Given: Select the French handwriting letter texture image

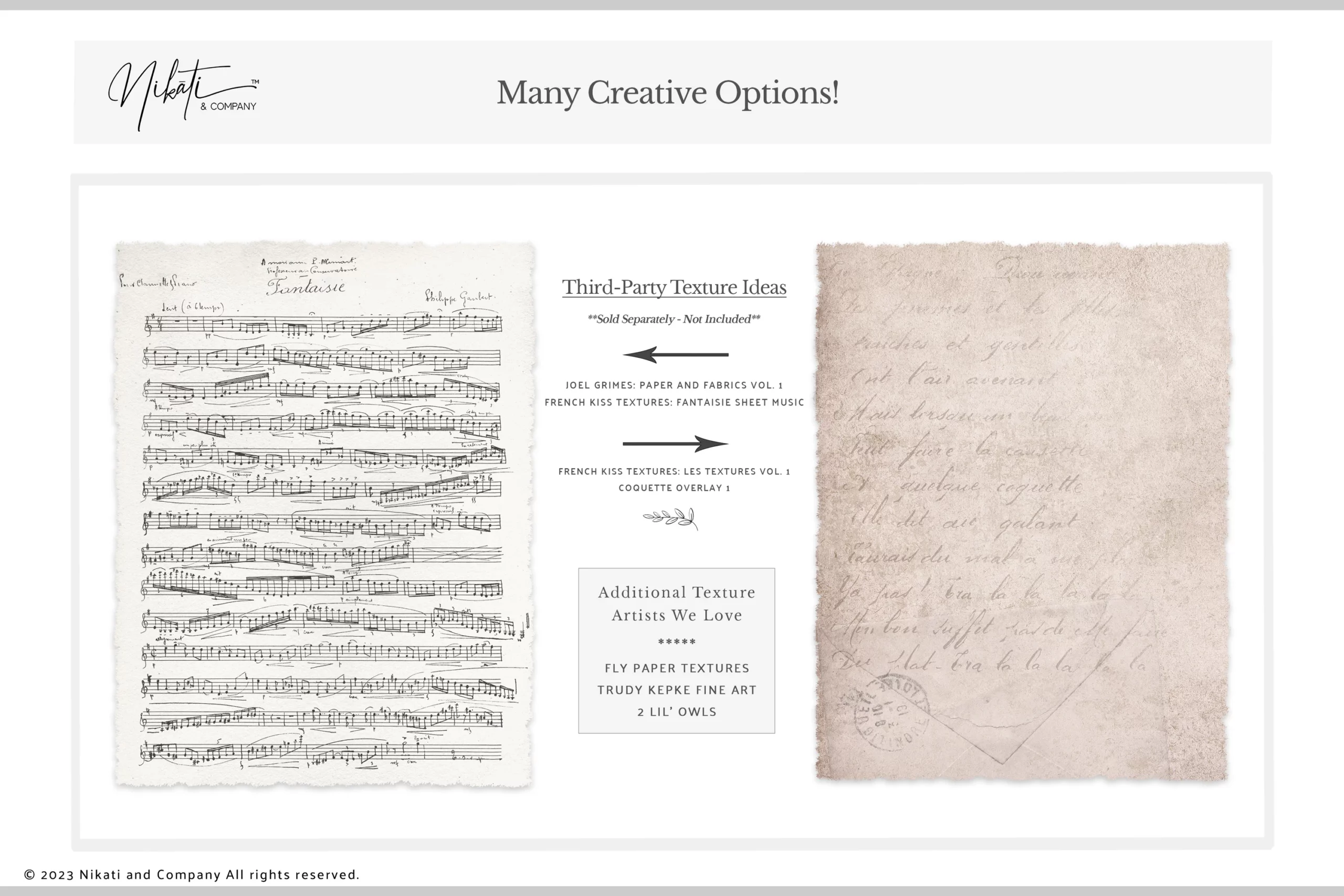Looking at the screenshot, I should (x=1022, y=511).
